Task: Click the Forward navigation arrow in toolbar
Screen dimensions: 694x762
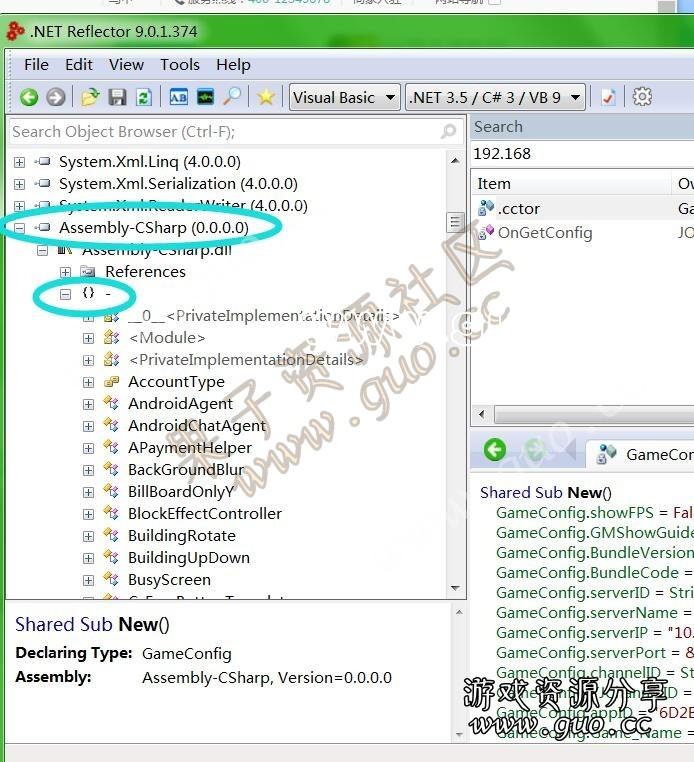Action: point(56,97)
